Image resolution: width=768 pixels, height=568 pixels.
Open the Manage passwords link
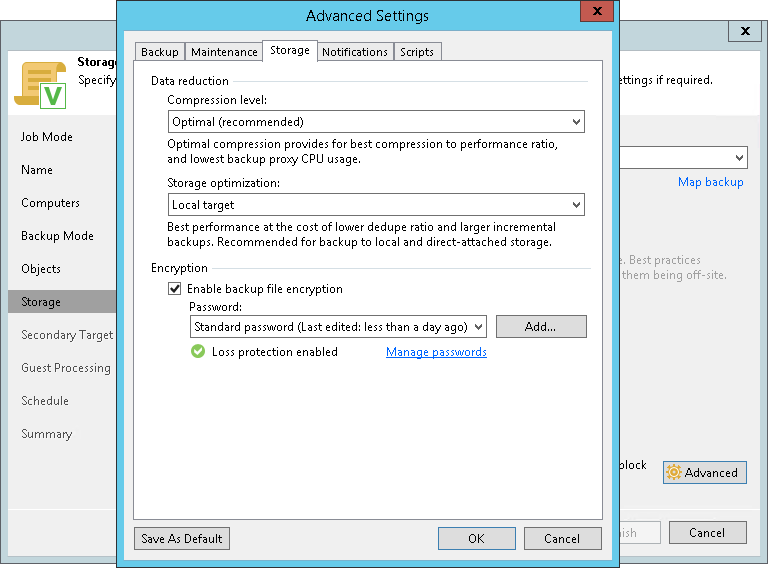[x=436, y=352]
